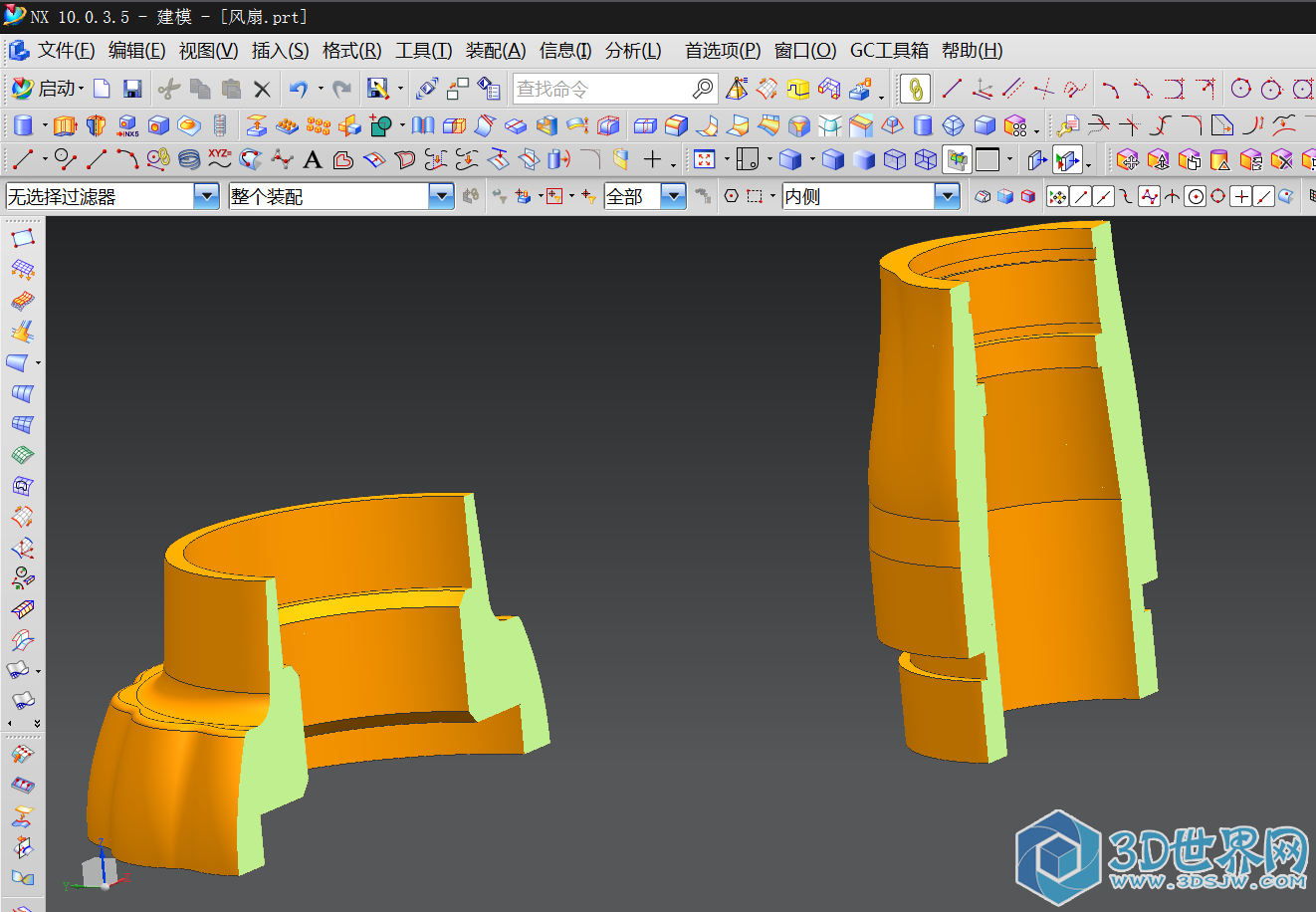Open the 帮助(H) menu
This screenshot has height=912, width=1316.
click(972, 50)
